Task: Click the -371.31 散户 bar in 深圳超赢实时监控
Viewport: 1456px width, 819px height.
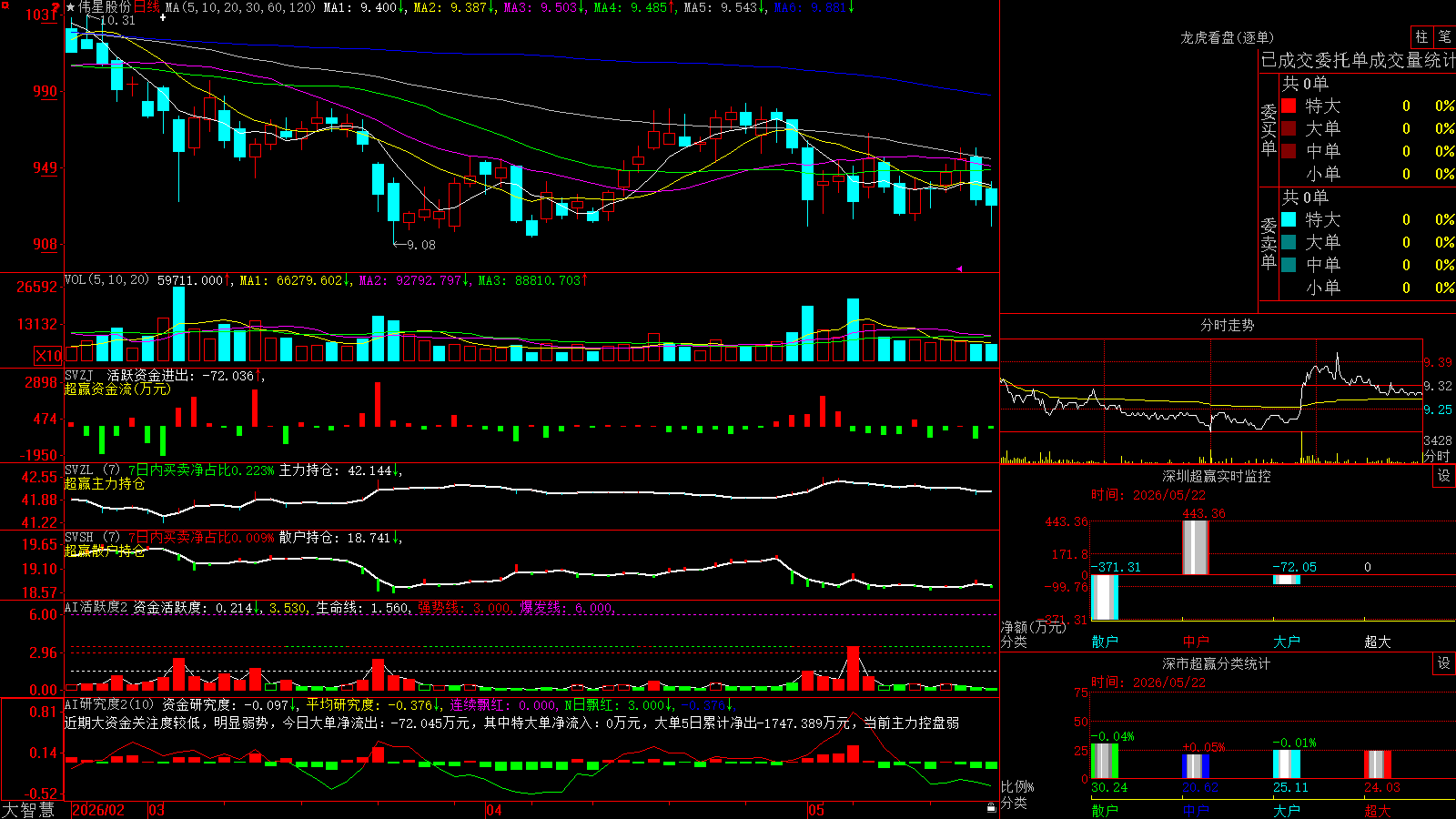Action: [x=1105, y=597]
